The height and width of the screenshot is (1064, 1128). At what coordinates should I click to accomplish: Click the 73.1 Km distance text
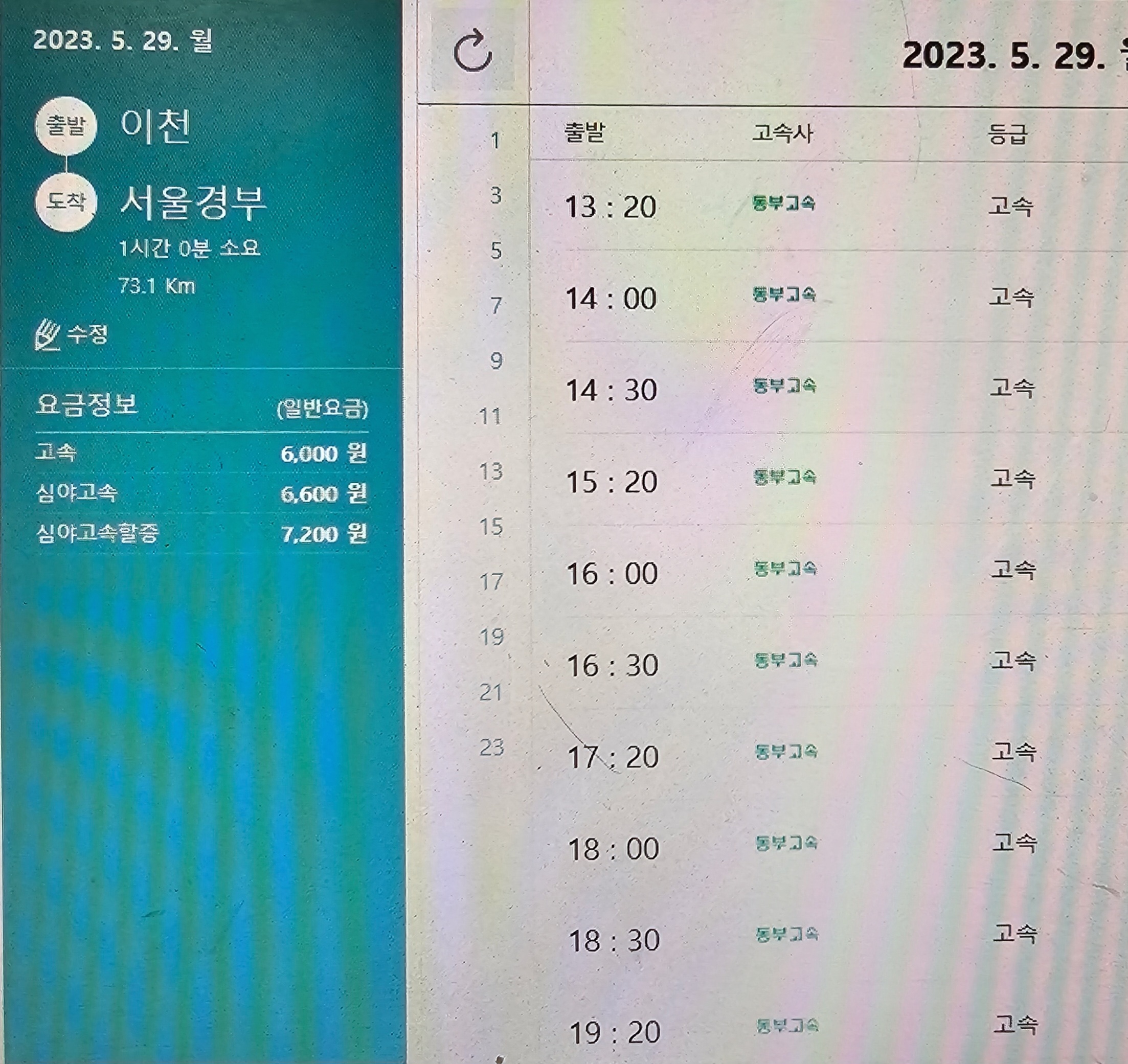pos(157,286)
